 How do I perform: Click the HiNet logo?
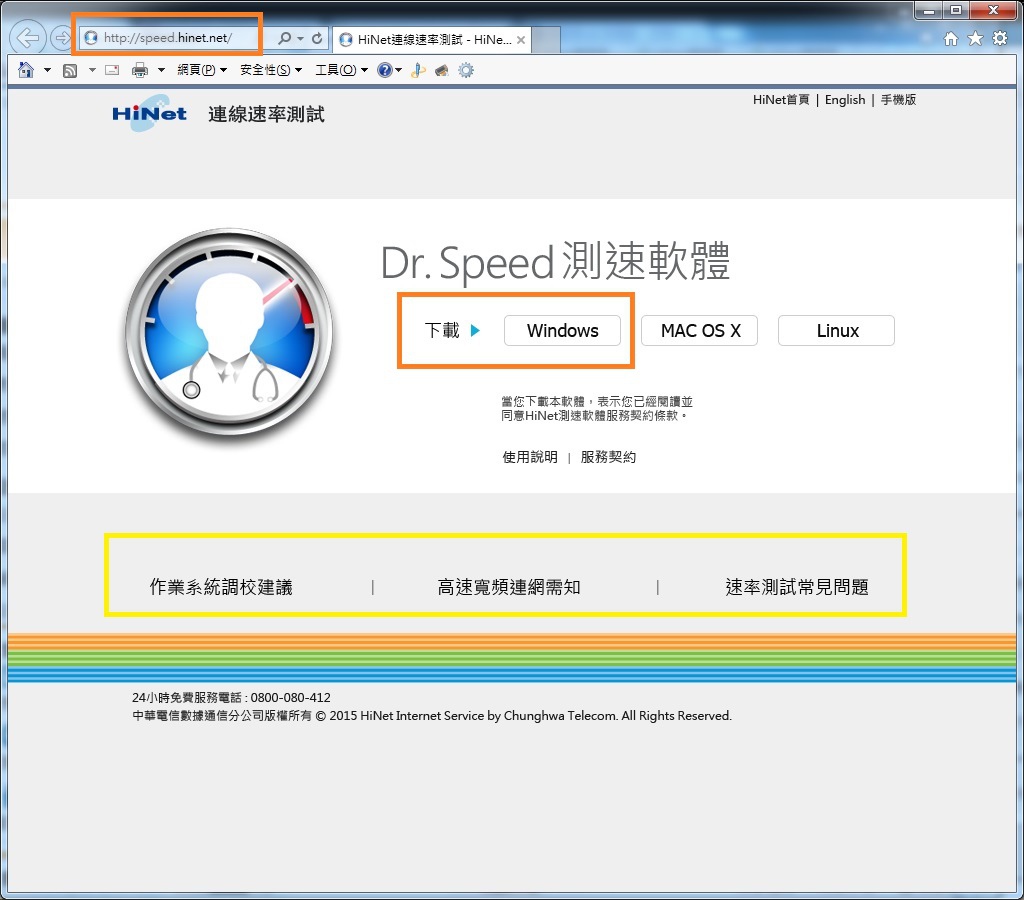(150, 113)
